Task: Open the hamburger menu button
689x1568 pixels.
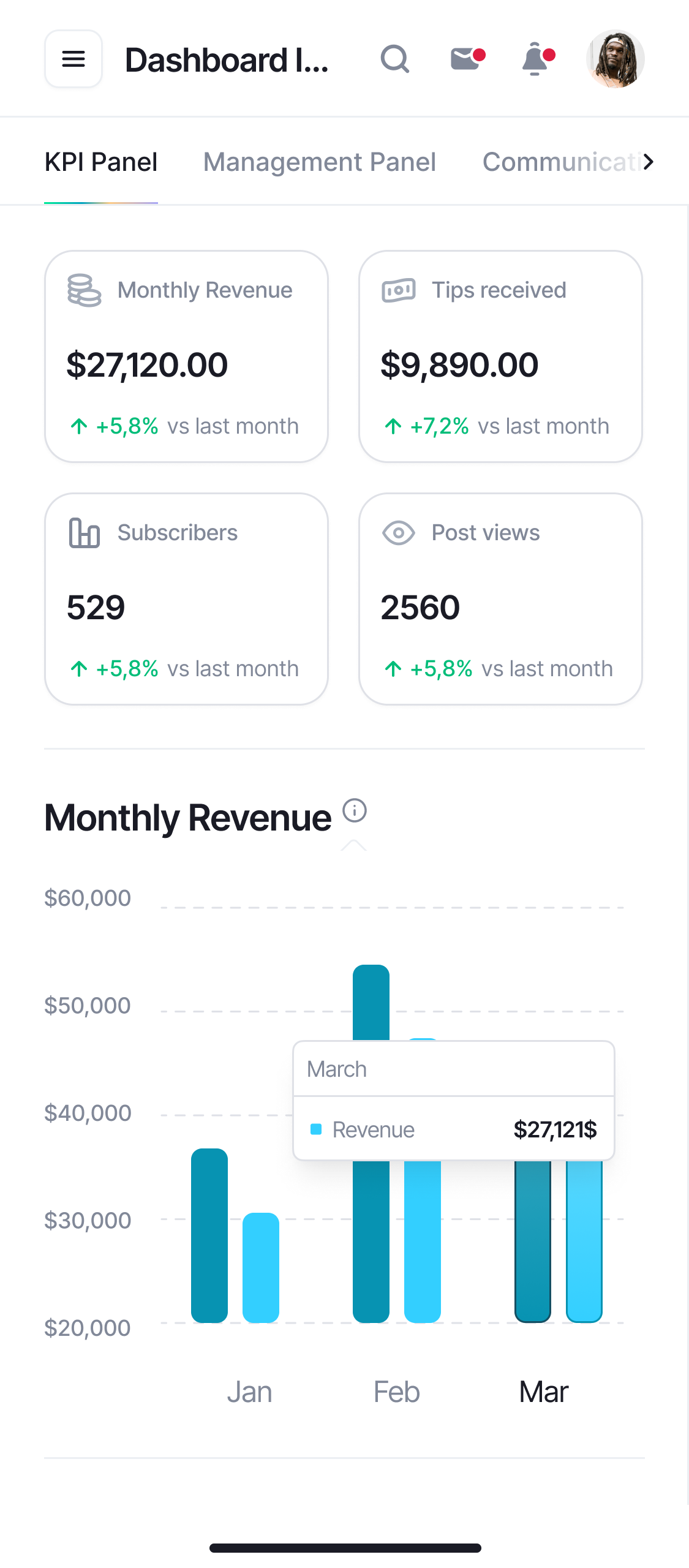Action: pyautogui.click(x=73, y=59)
